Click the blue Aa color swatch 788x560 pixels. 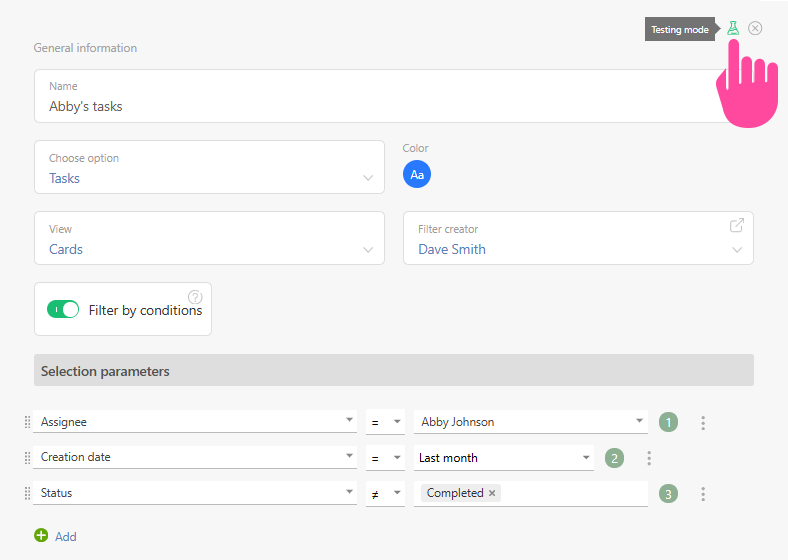pyautogui.click(x=417, y=175)
